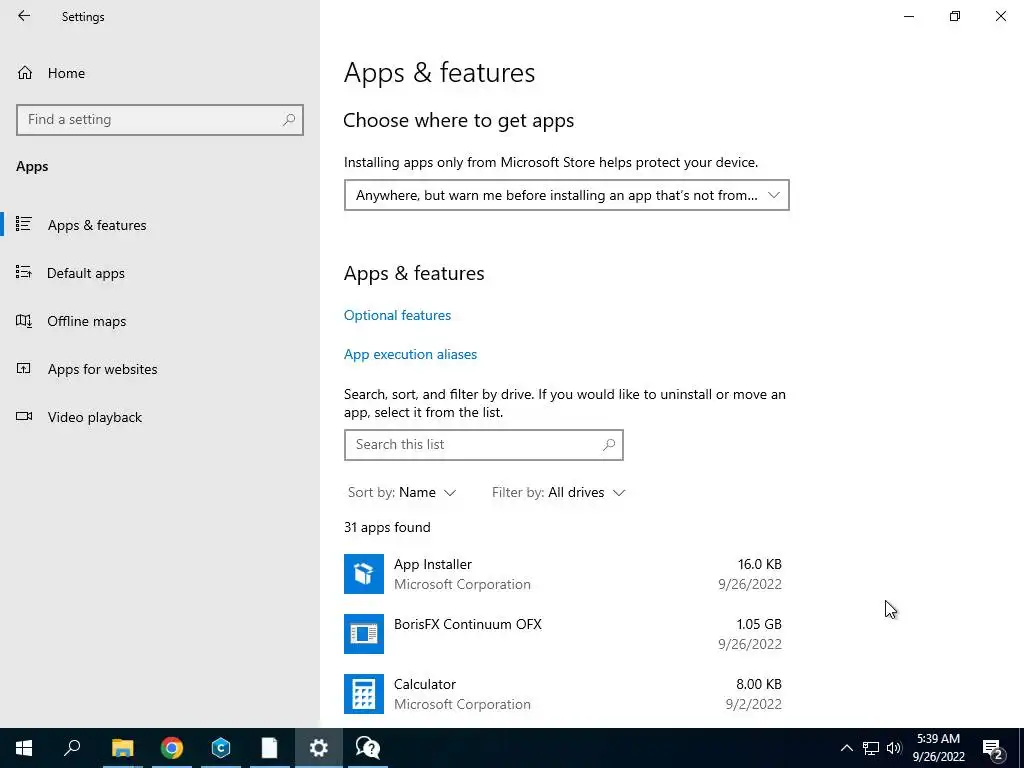Open Default apps section
The image size is (1024, 768).
click(x=86, y=273)
